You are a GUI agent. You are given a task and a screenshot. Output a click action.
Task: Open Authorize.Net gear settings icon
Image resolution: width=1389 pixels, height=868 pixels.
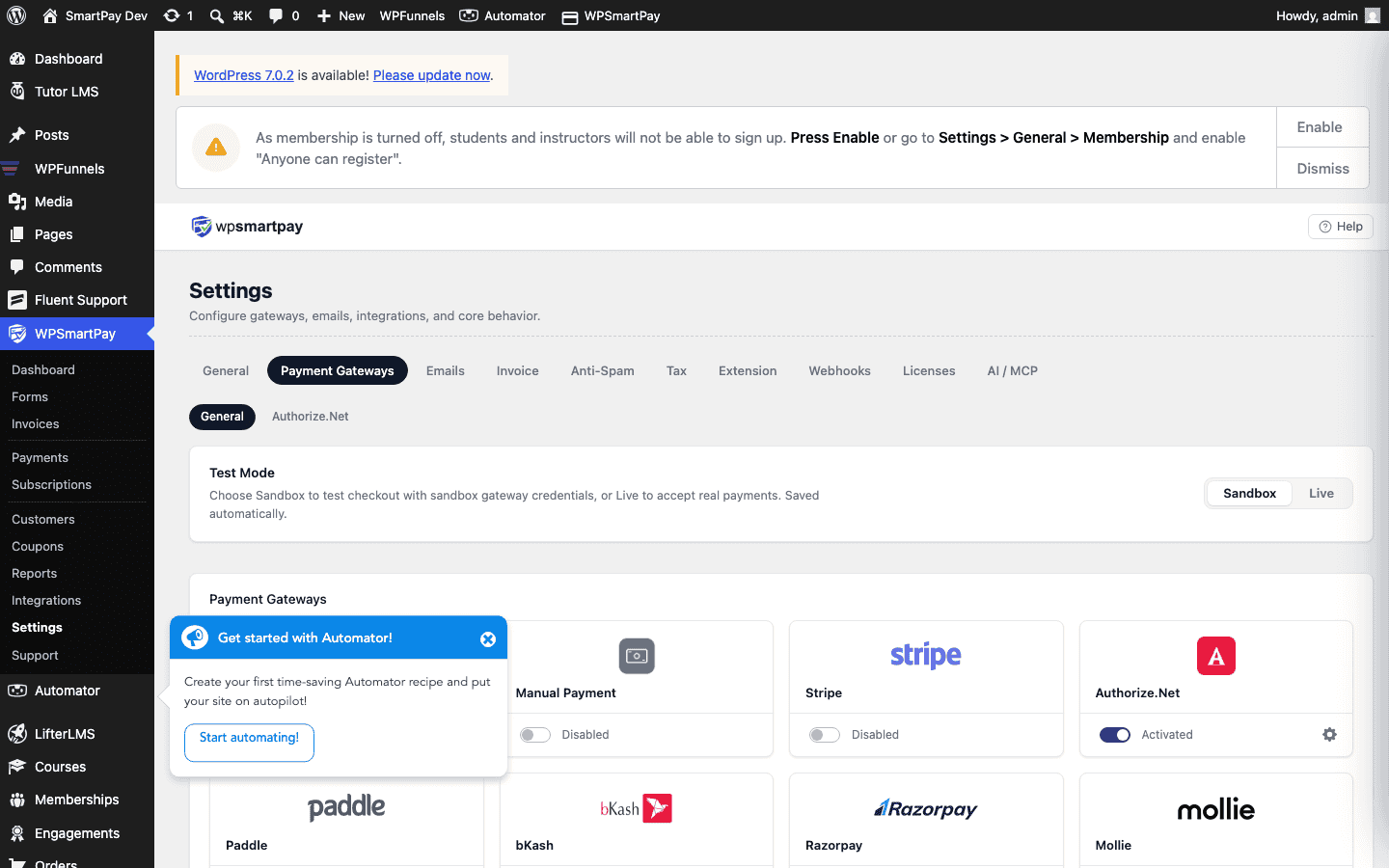click(1329, 735)
